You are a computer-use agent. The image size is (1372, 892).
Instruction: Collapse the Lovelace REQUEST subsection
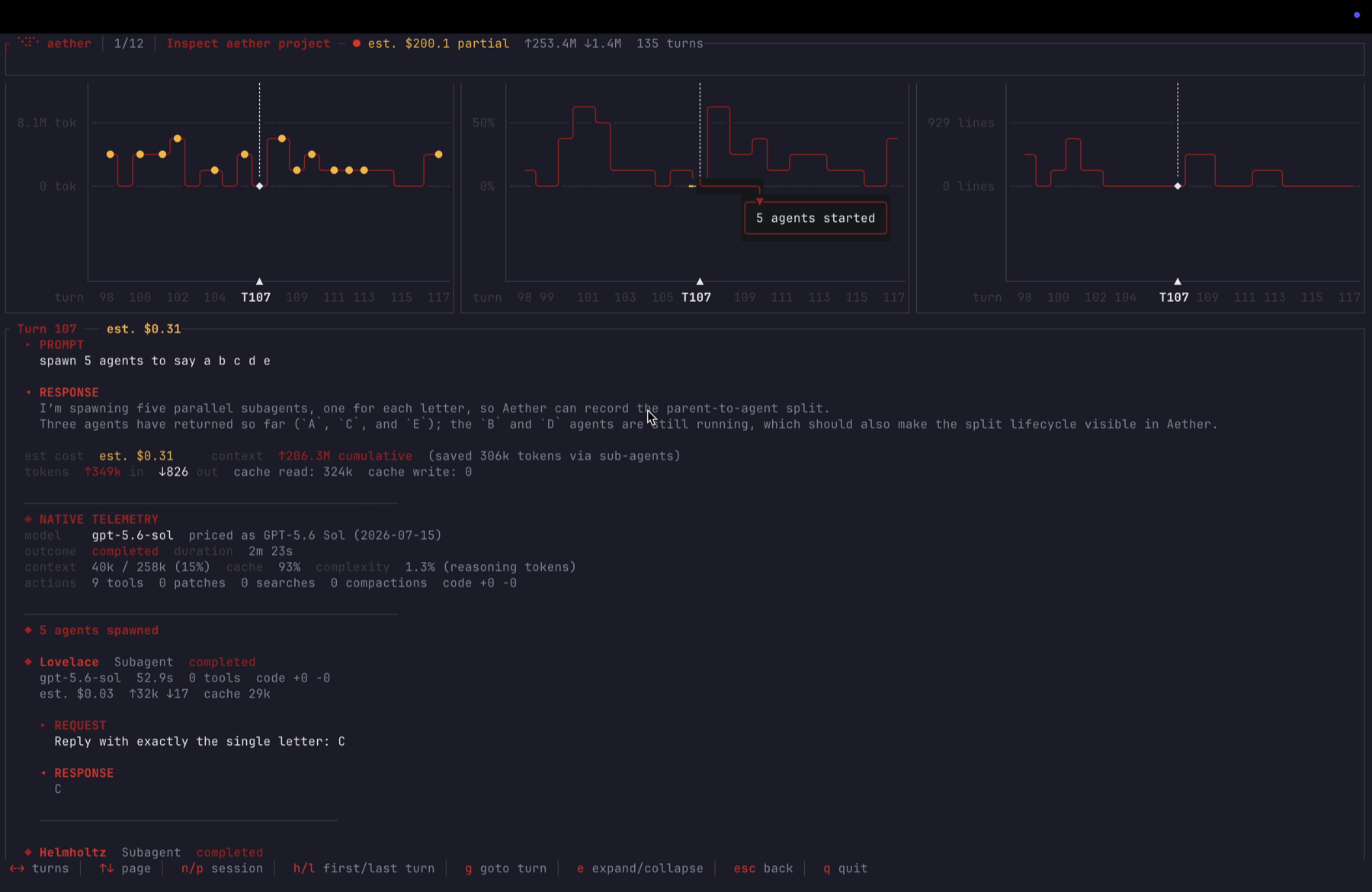coord(43,726)
